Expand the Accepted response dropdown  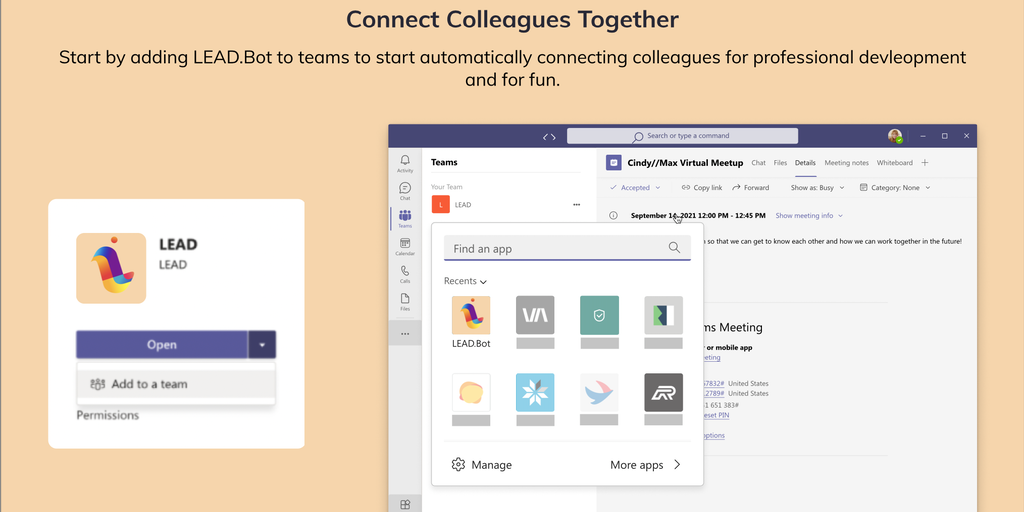[x=635, y=188]
